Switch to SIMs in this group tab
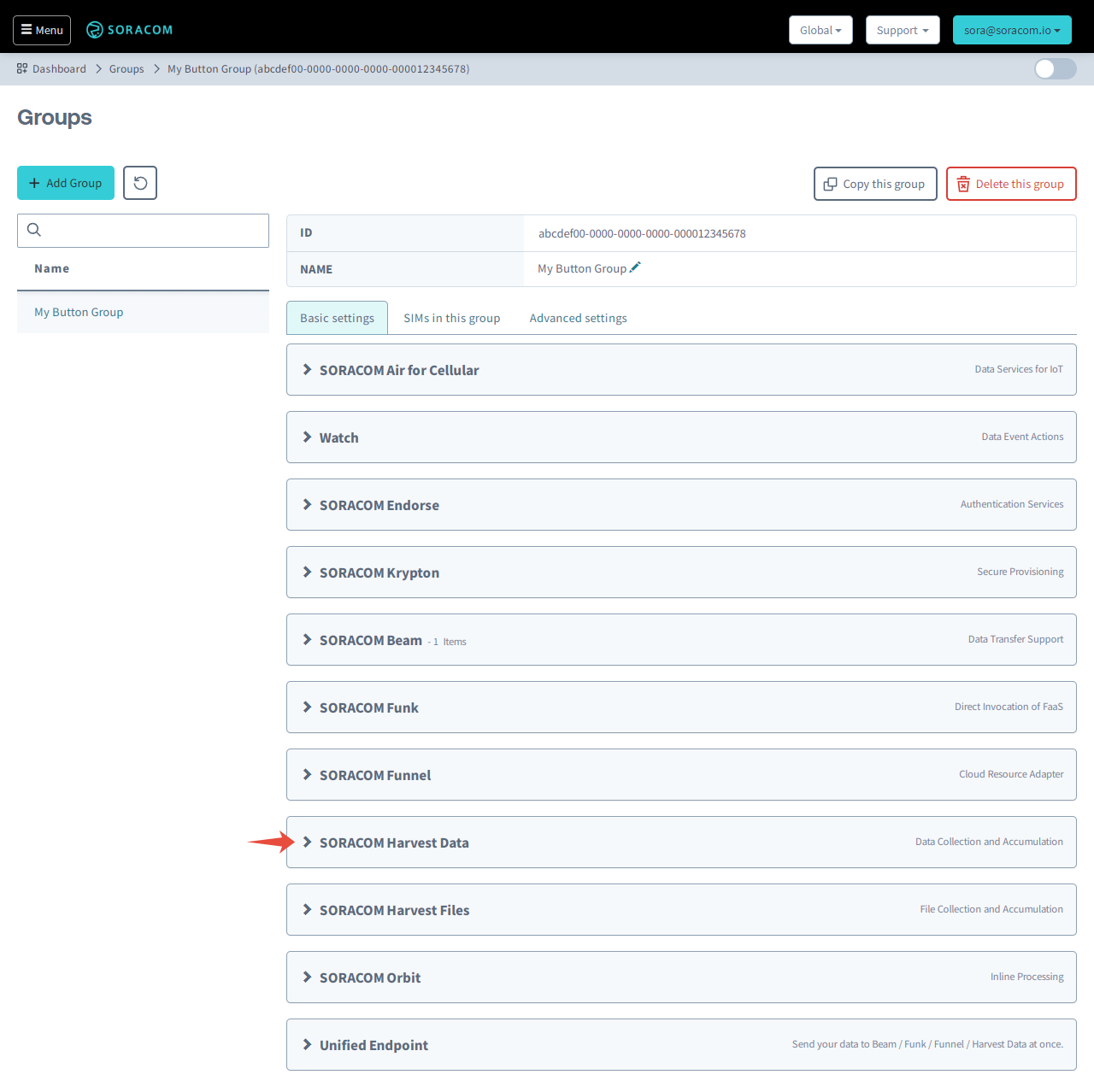 (452, 318)
